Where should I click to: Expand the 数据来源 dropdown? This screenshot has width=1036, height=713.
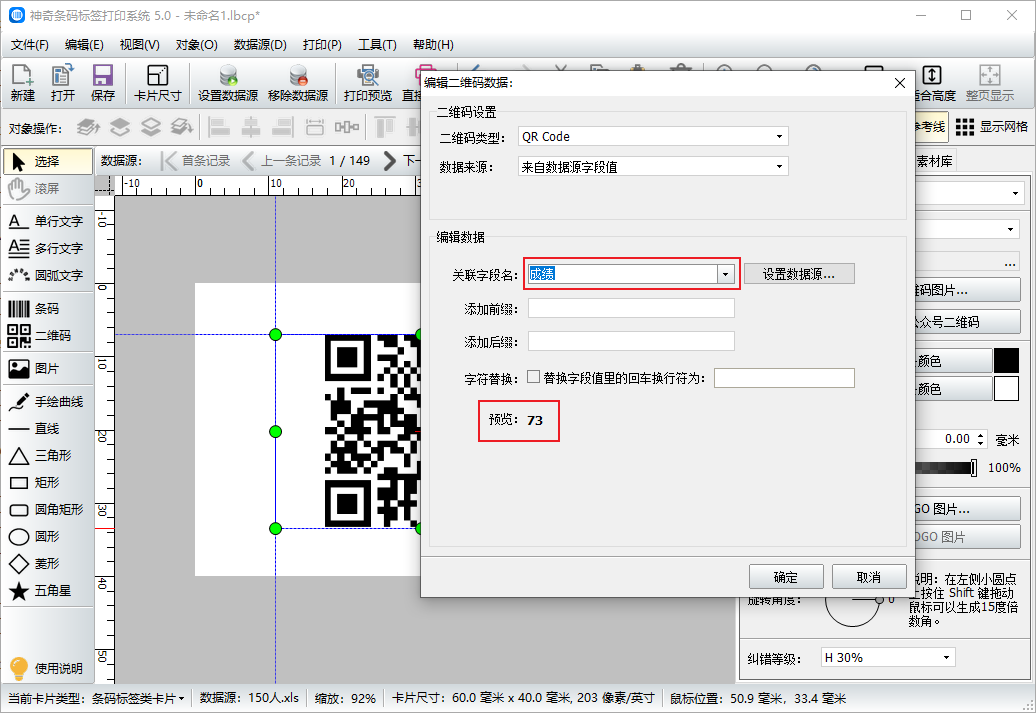pos(780,167)
